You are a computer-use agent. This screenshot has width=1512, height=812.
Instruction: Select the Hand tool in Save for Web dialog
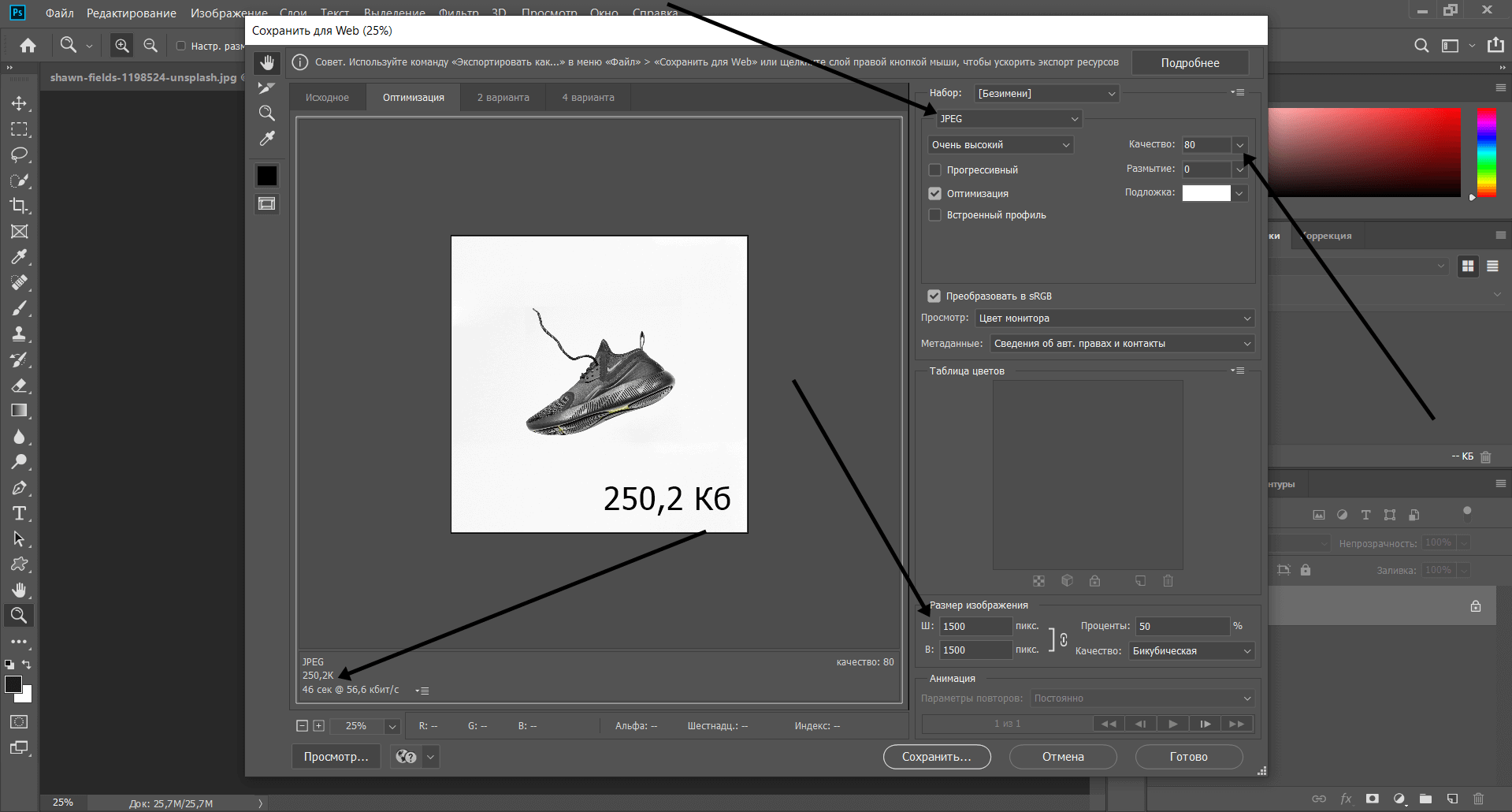pyautogui.click(x=267, y=63)
